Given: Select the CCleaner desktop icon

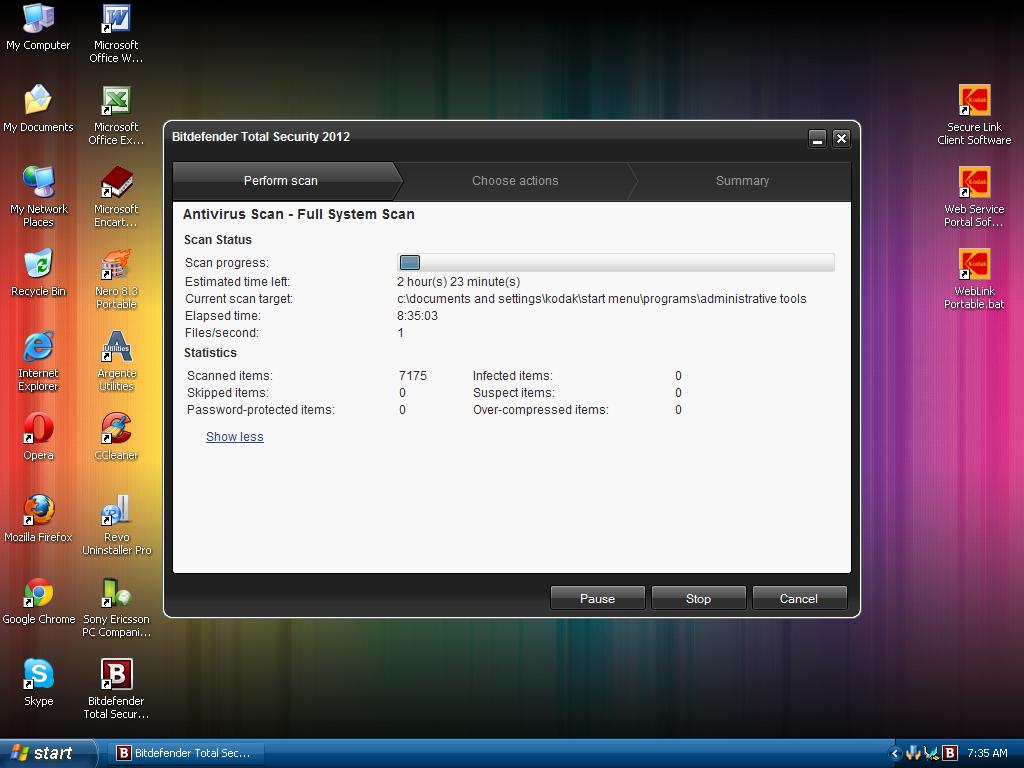Looking at the screenshot, I should (116, 437).
